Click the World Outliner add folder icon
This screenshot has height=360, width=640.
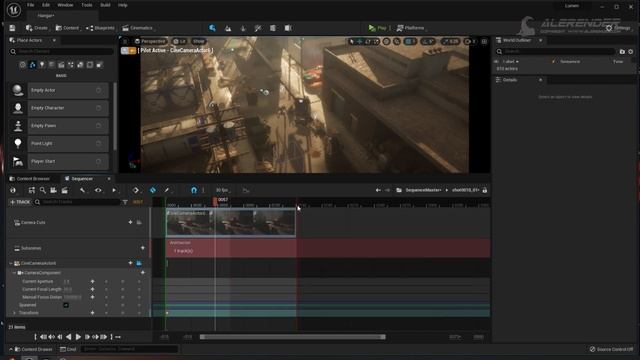(x=622, y=51)
